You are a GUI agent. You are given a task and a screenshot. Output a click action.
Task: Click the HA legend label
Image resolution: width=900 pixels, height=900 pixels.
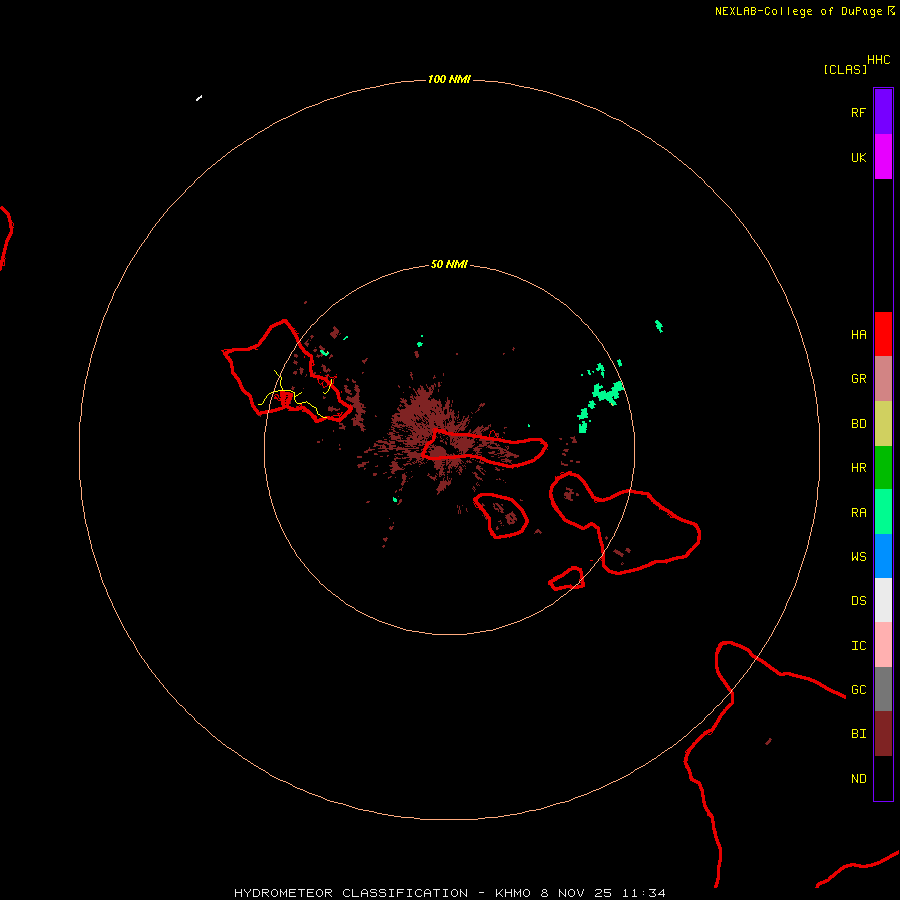click(858, 335)
